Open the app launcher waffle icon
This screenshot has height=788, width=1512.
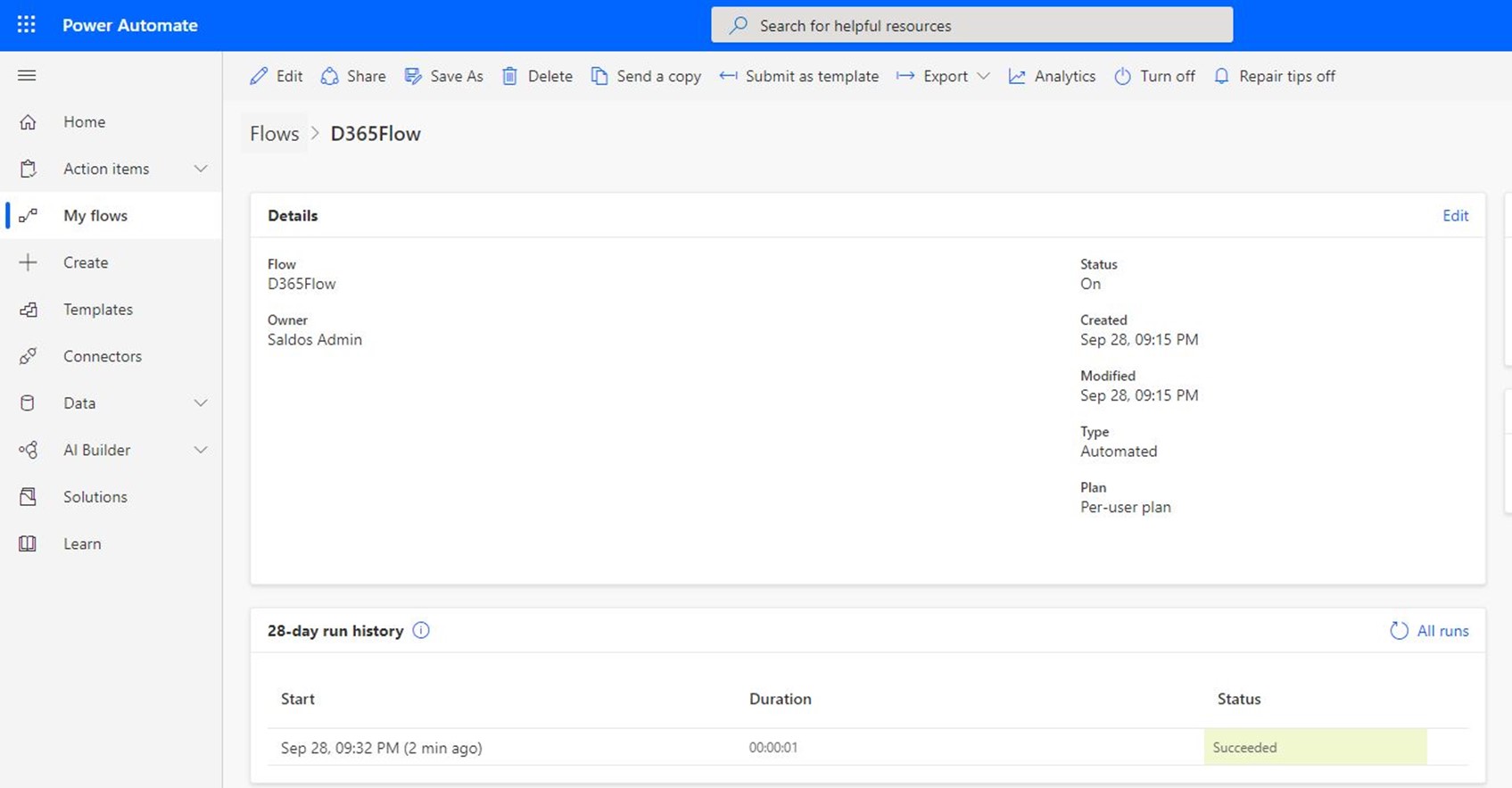tap(27, 25)
